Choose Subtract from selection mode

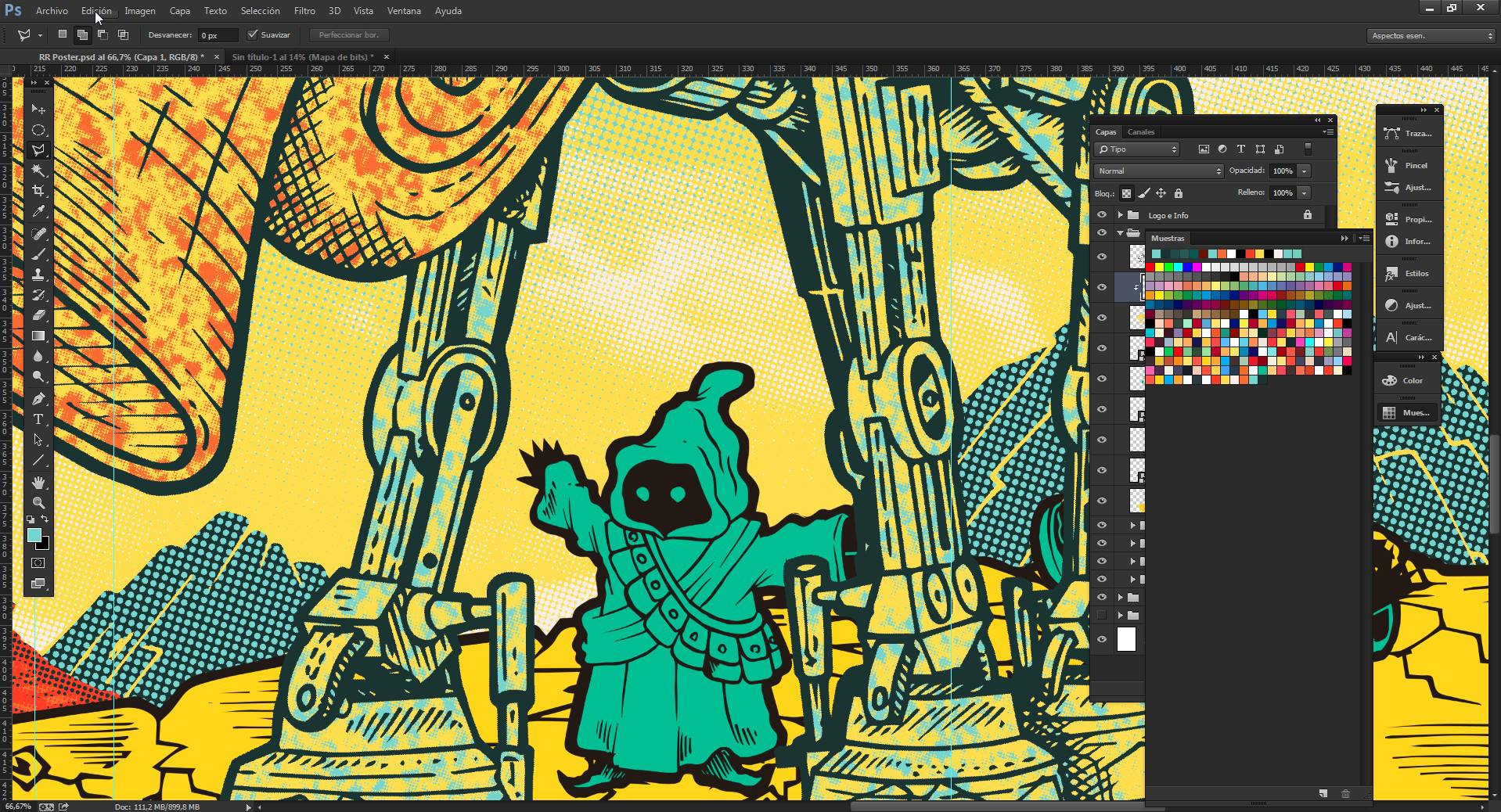coord(103,34)
